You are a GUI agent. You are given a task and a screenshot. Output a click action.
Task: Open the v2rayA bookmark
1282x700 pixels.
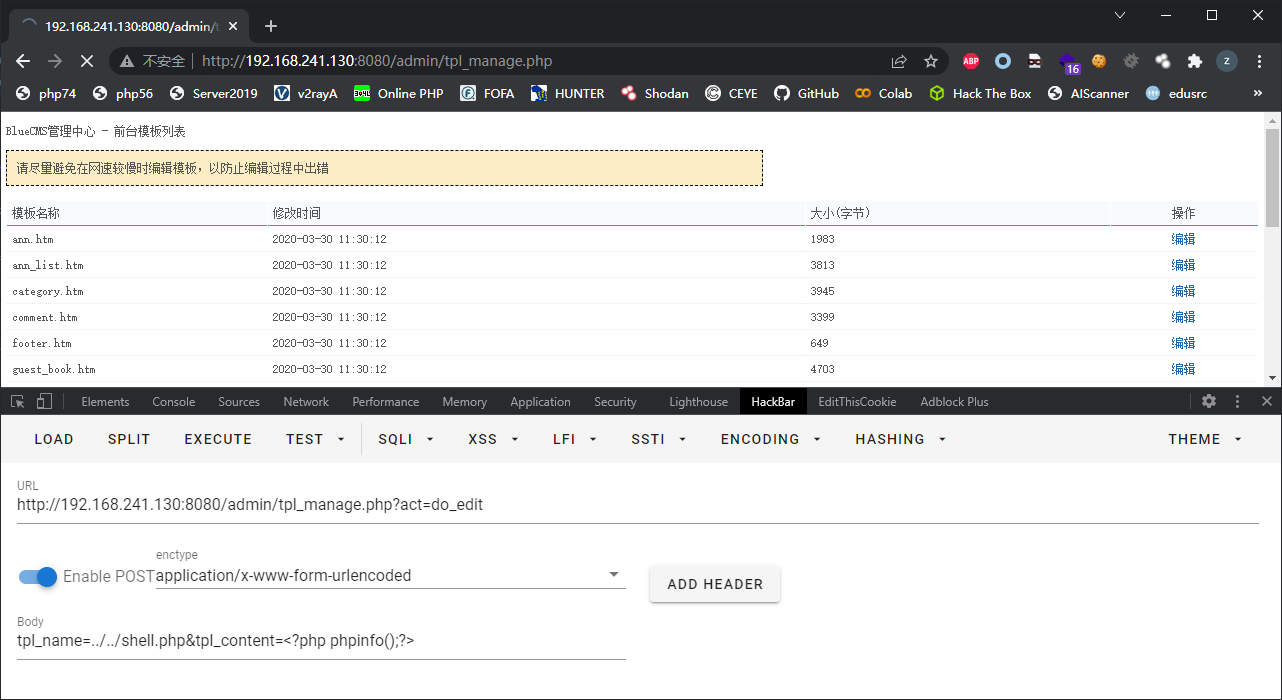pos(305,93)
